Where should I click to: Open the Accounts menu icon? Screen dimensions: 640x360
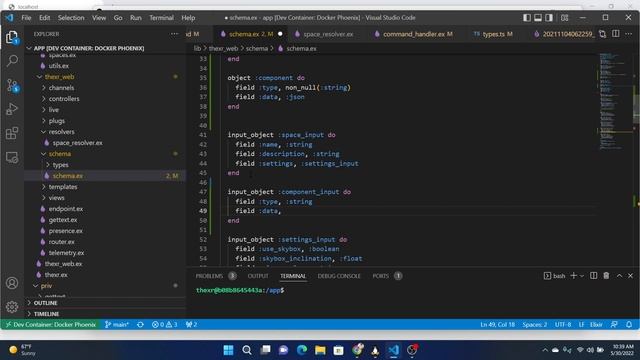12,283
